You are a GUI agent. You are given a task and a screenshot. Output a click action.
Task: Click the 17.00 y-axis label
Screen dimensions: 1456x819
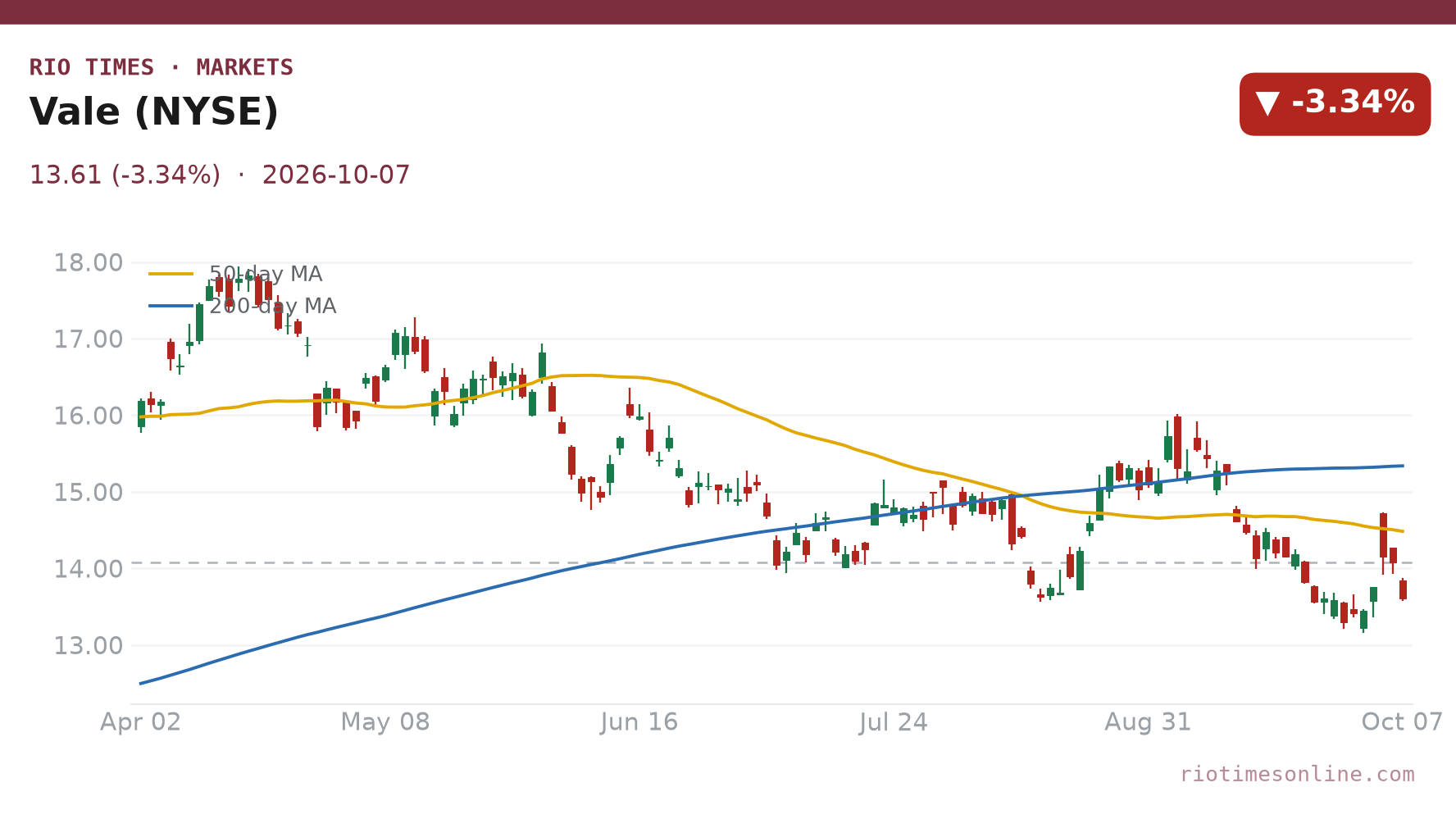click(x=89, y=339)
